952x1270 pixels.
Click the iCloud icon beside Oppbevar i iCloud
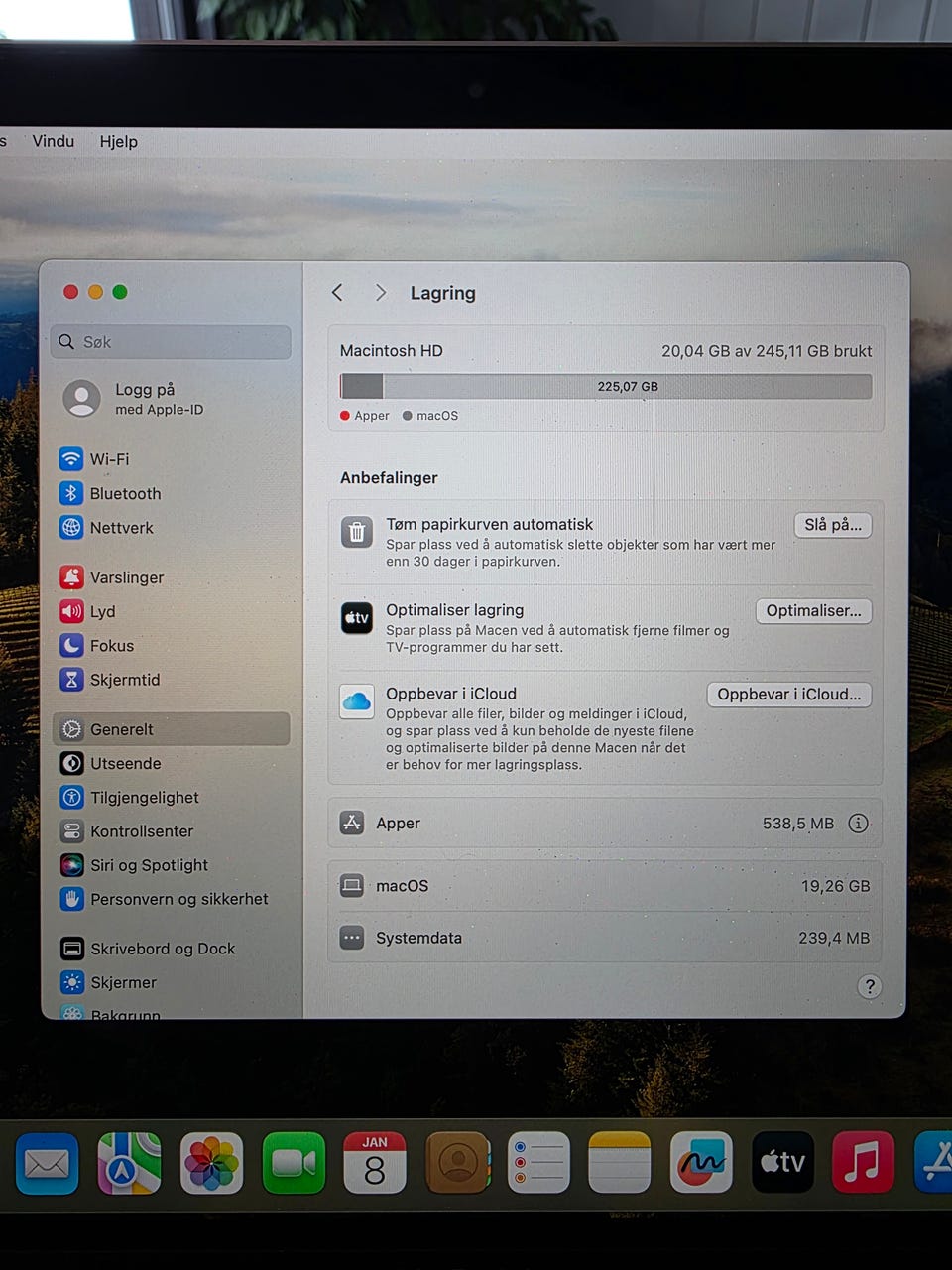(x=357, y=701)
